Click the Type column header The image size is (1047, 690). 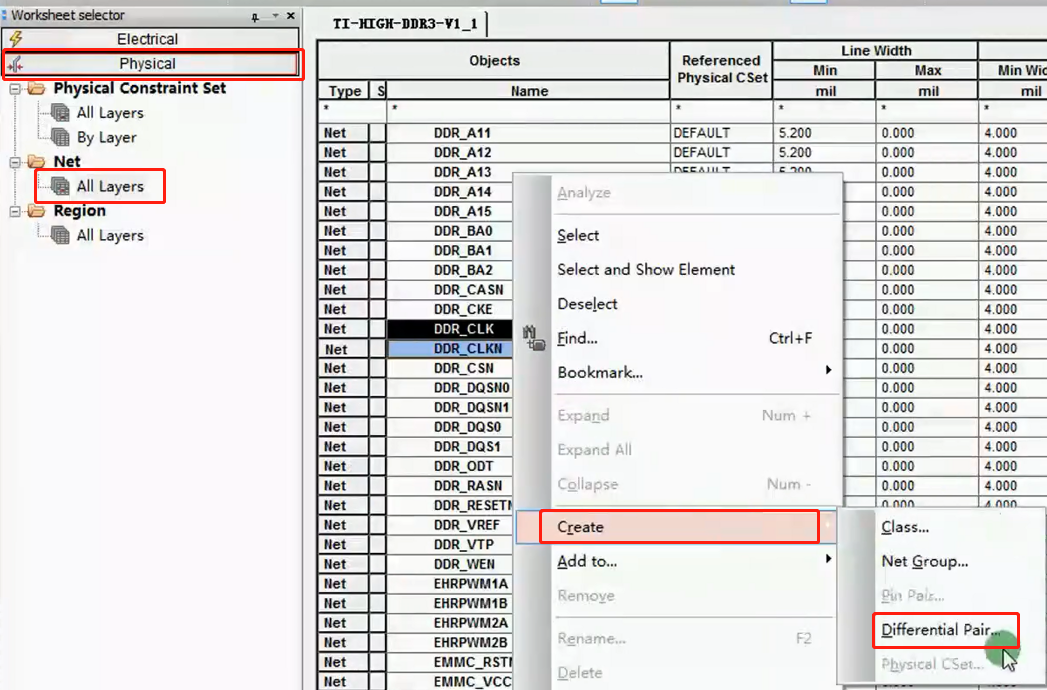click(345, 91)
